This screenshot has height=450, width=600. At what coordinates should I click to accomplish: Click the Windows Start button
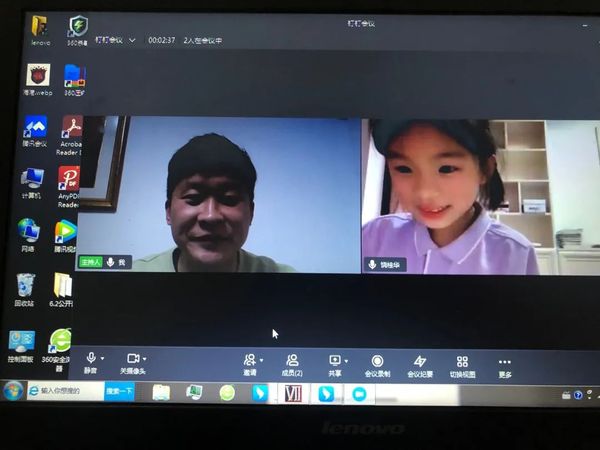pos(12,390)
